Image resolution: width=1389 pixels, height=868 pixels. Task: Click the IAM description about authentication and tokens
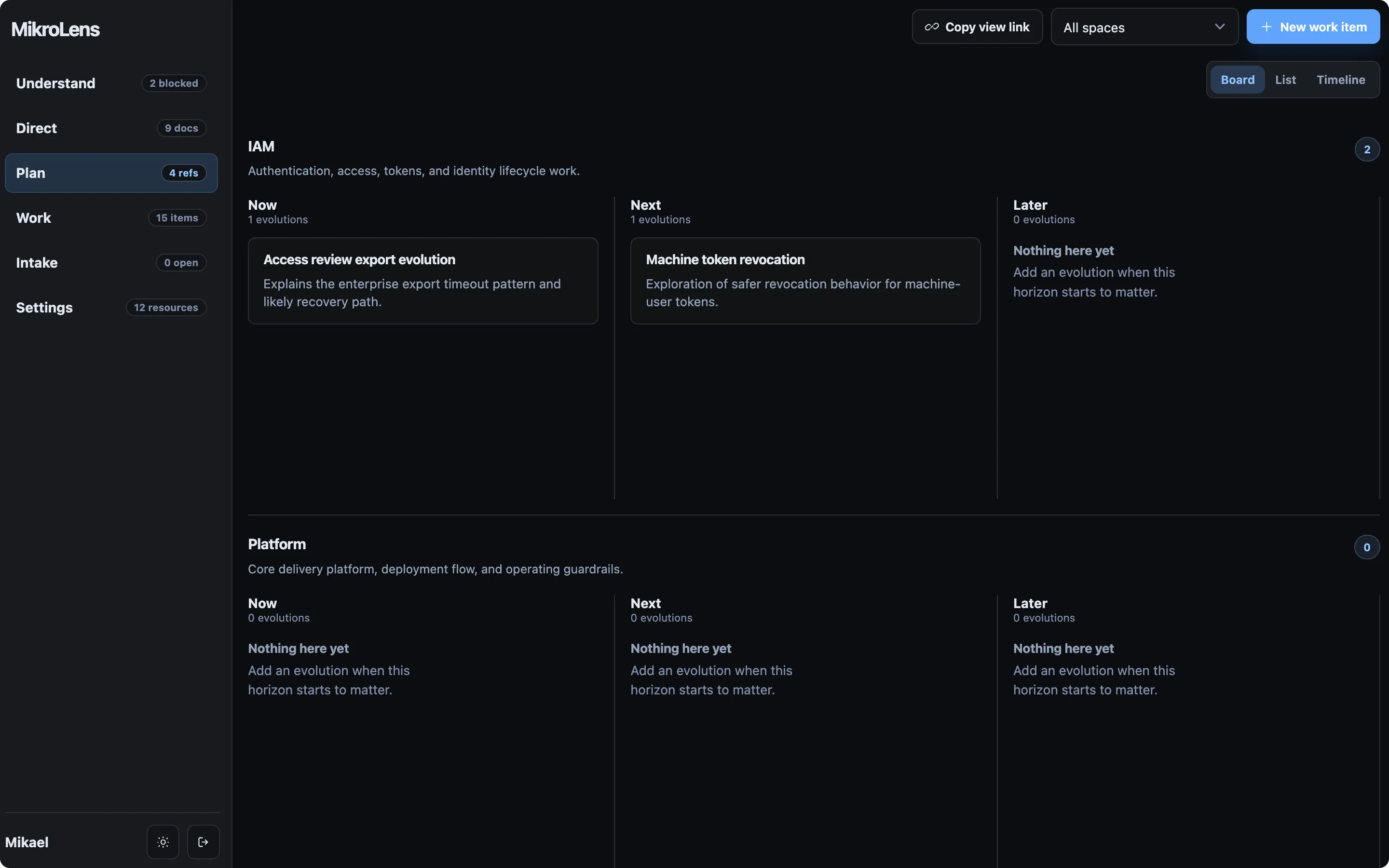click(414, 171)
